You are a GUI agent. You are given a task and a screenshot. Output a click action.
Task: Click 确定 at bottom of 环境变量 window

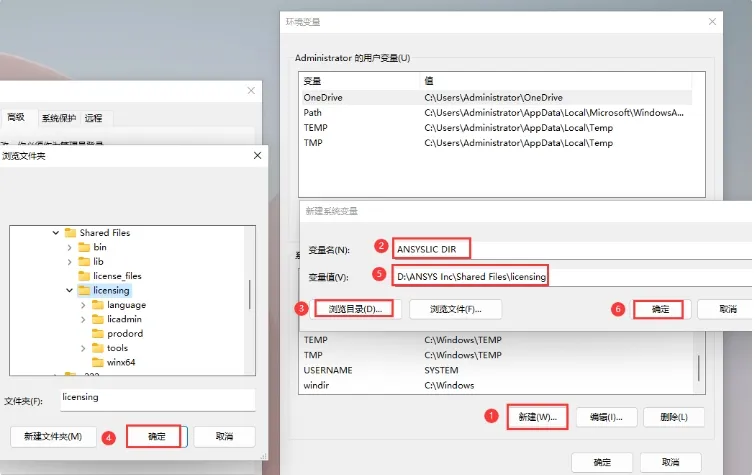602,462
